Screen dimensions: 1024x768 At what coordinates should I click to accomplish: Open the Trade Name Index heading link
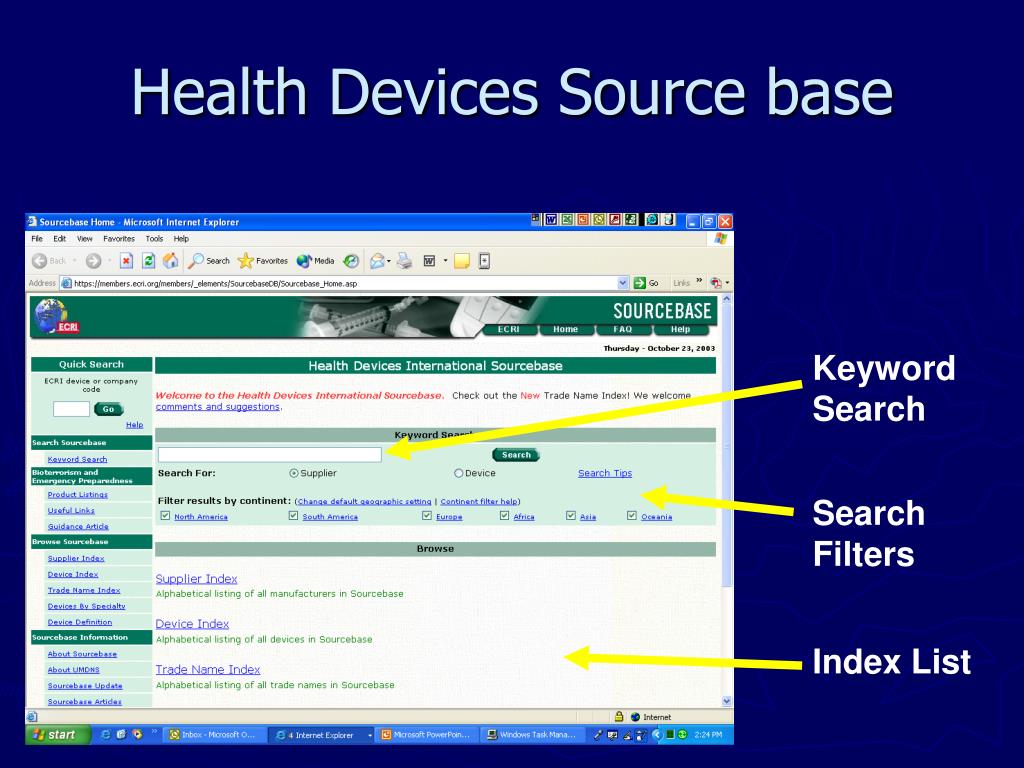point(208,669)
